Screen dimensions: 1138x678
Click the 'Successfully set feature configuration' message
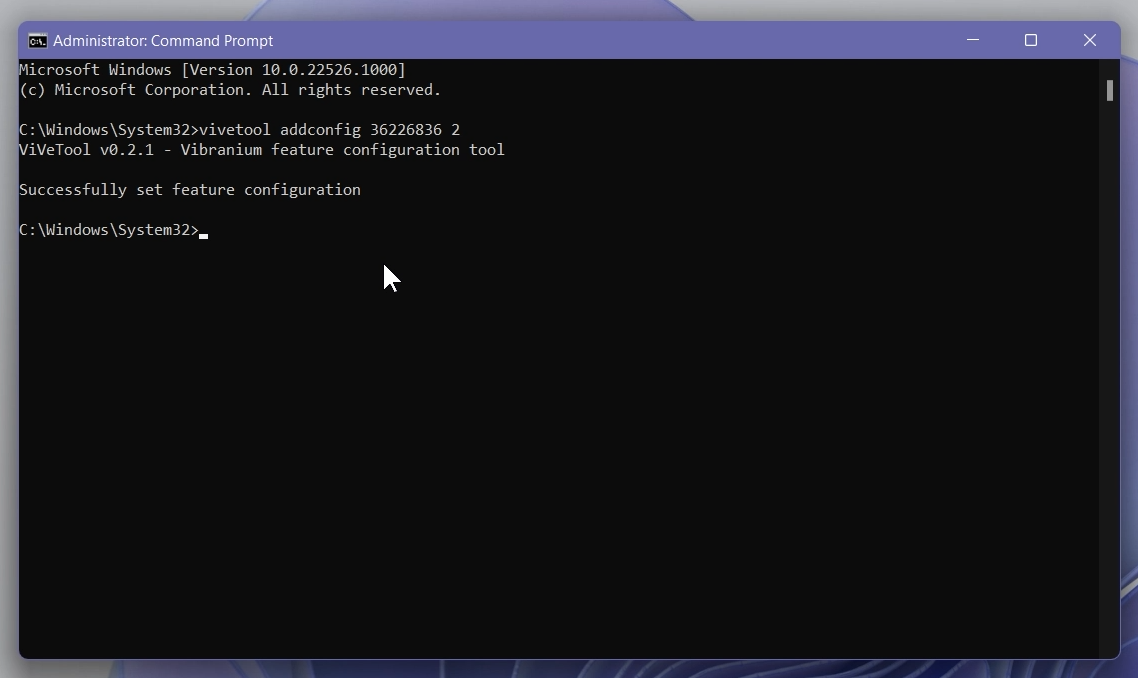tap(189, 190)
